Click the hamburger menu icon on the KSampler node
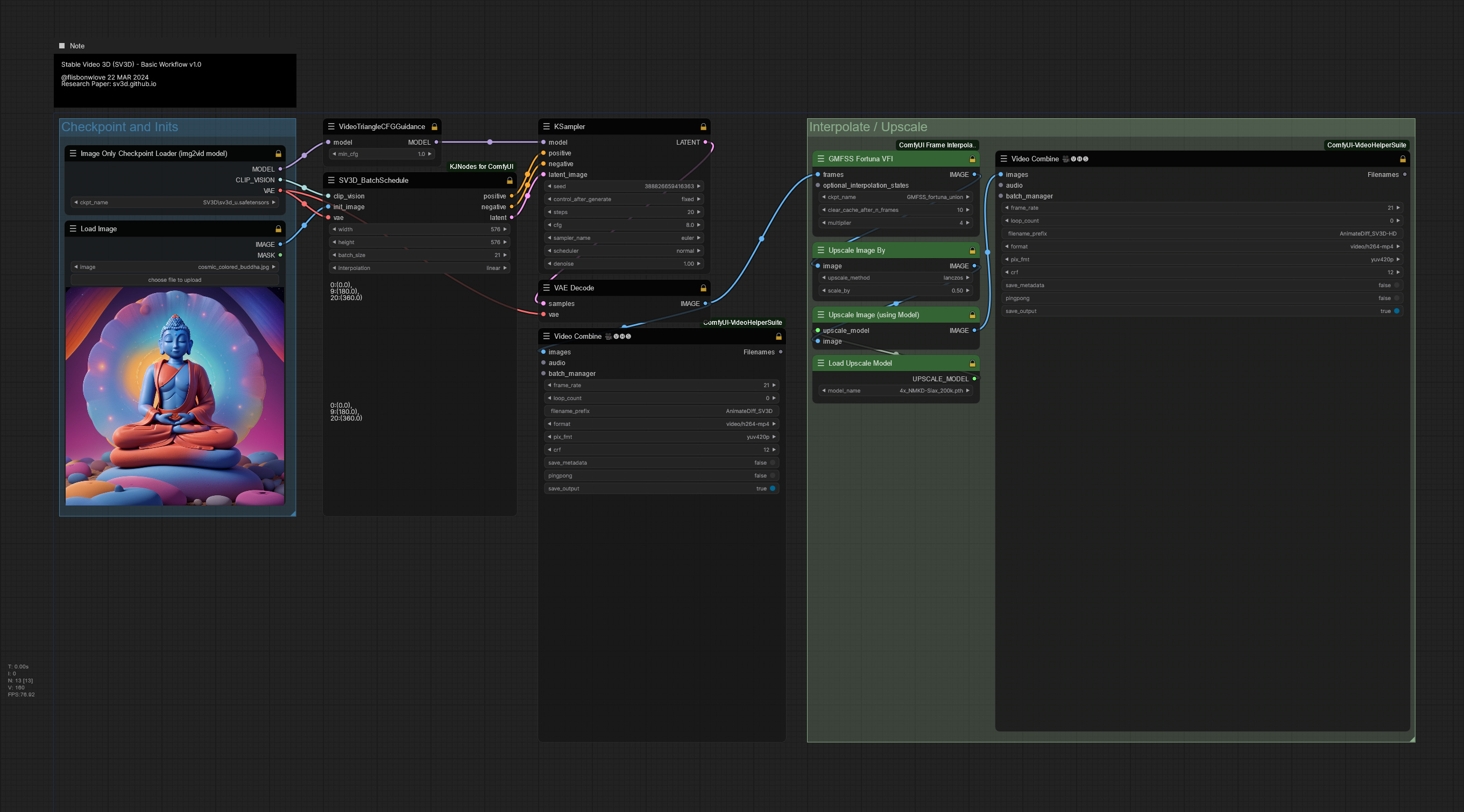Viewport: 1464px width, 812px height. (x=546, y=126)
